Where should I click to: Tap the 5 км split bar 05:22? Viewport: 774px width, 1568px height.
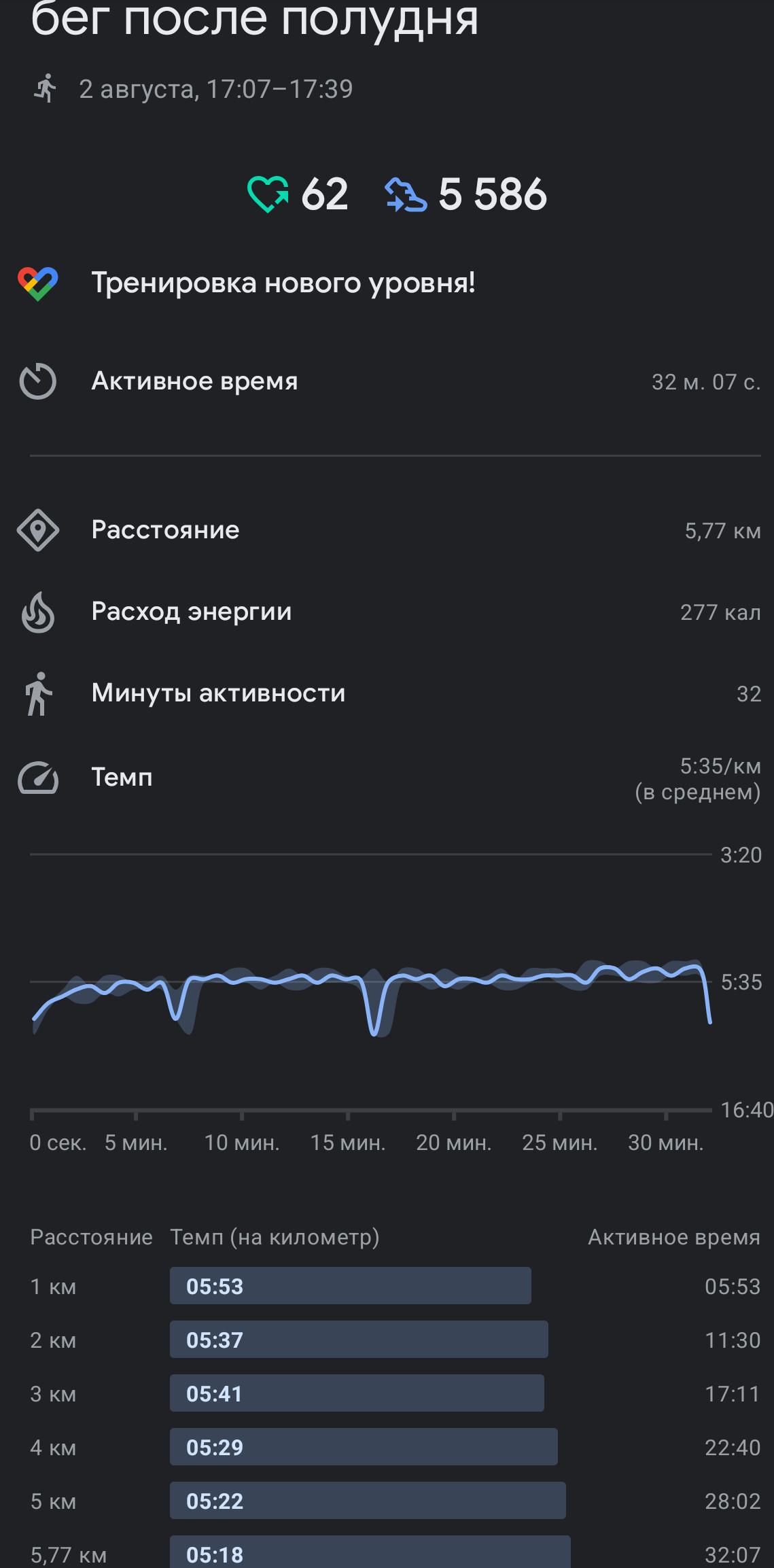(368, 1501)
